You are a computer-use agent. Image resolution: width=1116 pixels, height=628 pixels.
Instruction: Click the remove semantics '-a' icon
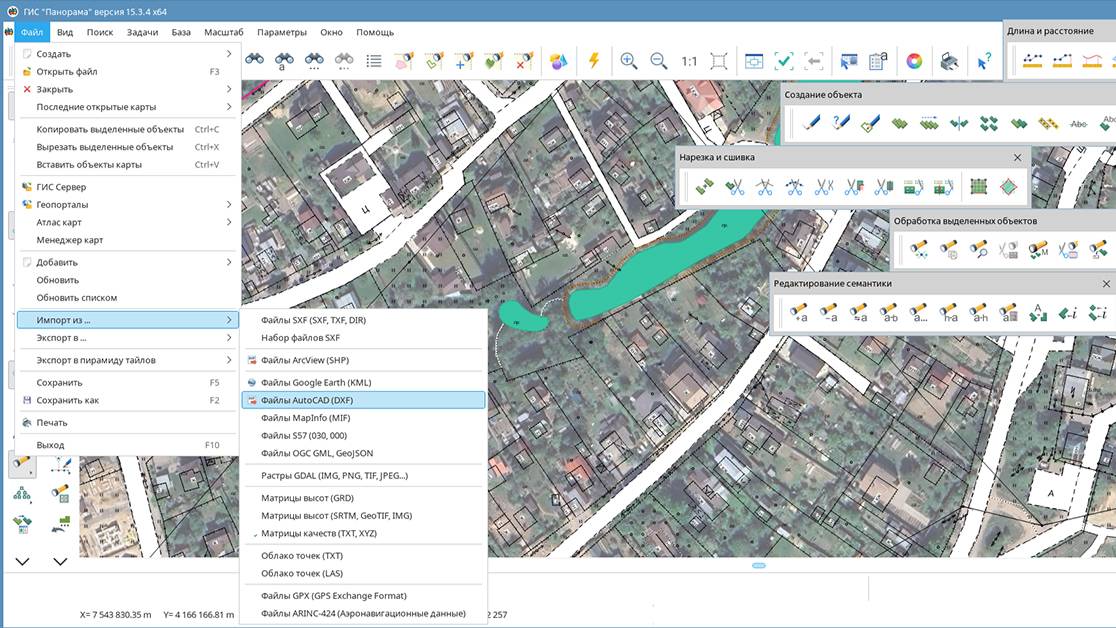click(828, 312)
